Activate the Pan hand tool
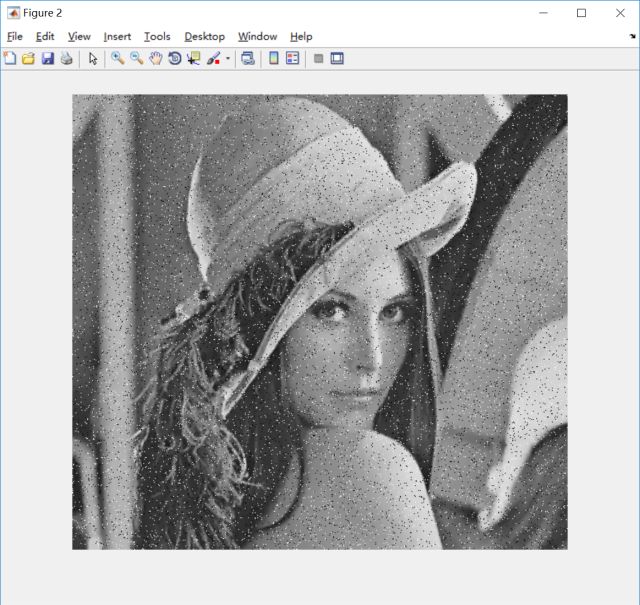The image size is (640, 605). click(155, 59)
